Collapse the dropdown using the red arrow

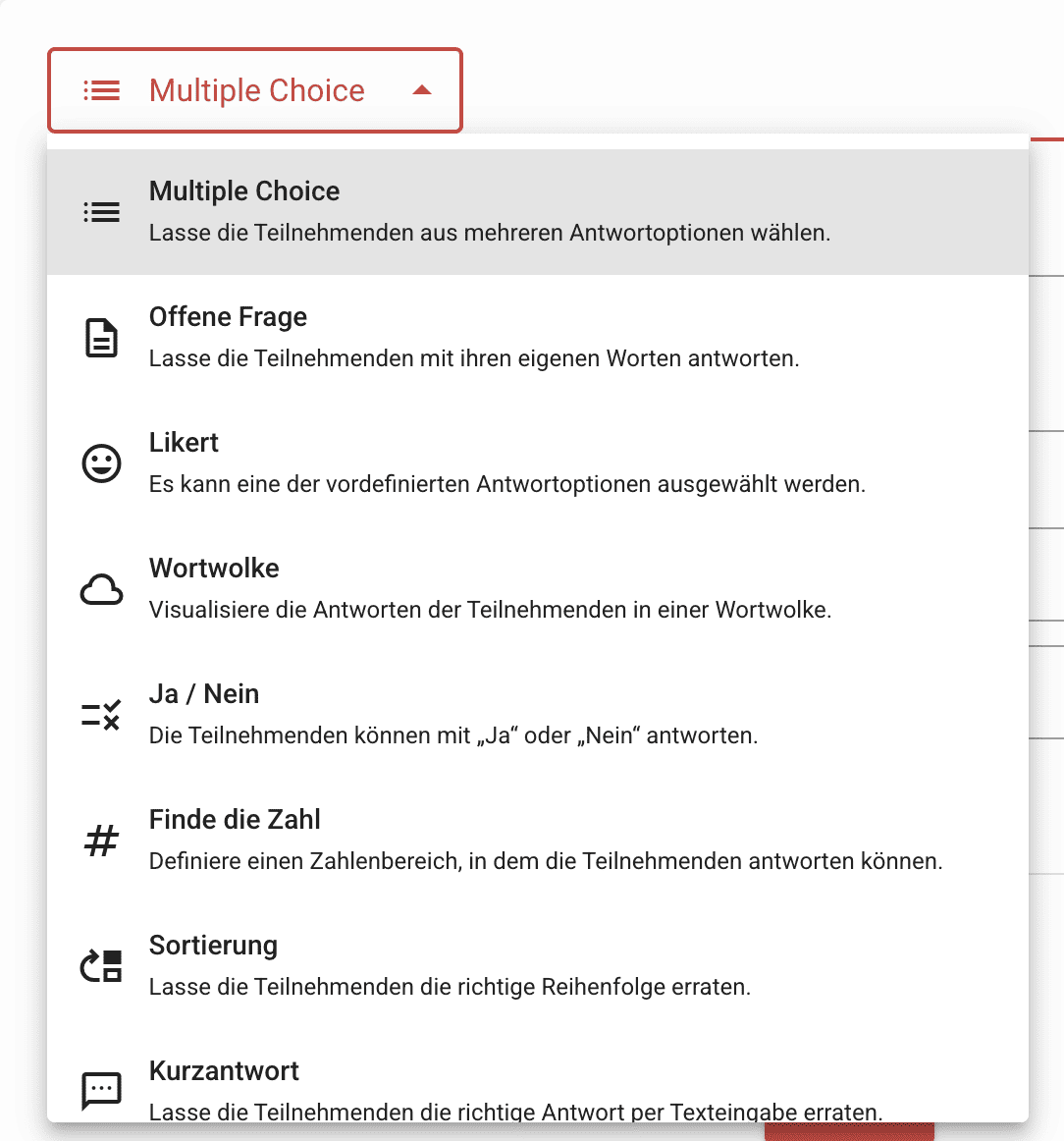[x=422, y=90]
